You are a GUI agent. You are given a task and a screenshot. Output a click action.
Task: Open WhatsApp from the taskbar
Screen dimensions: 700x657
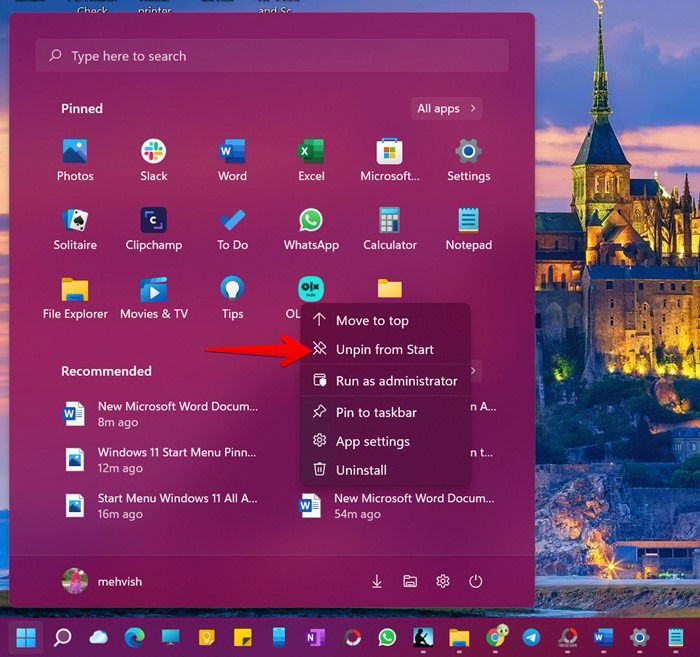387,637
